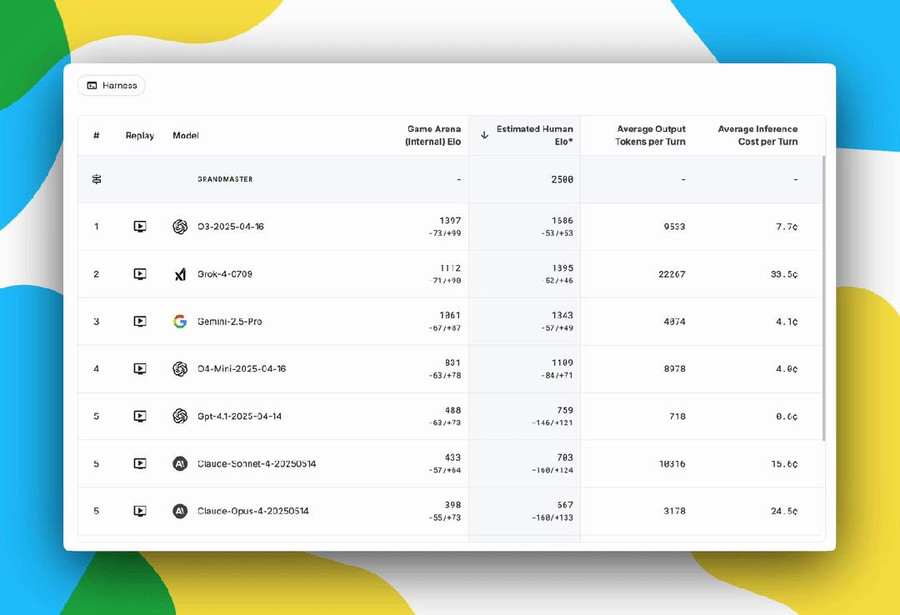
Task: Click the Grandmaster row chess icon
Action: pyautogui.click(x=97, y=180)
